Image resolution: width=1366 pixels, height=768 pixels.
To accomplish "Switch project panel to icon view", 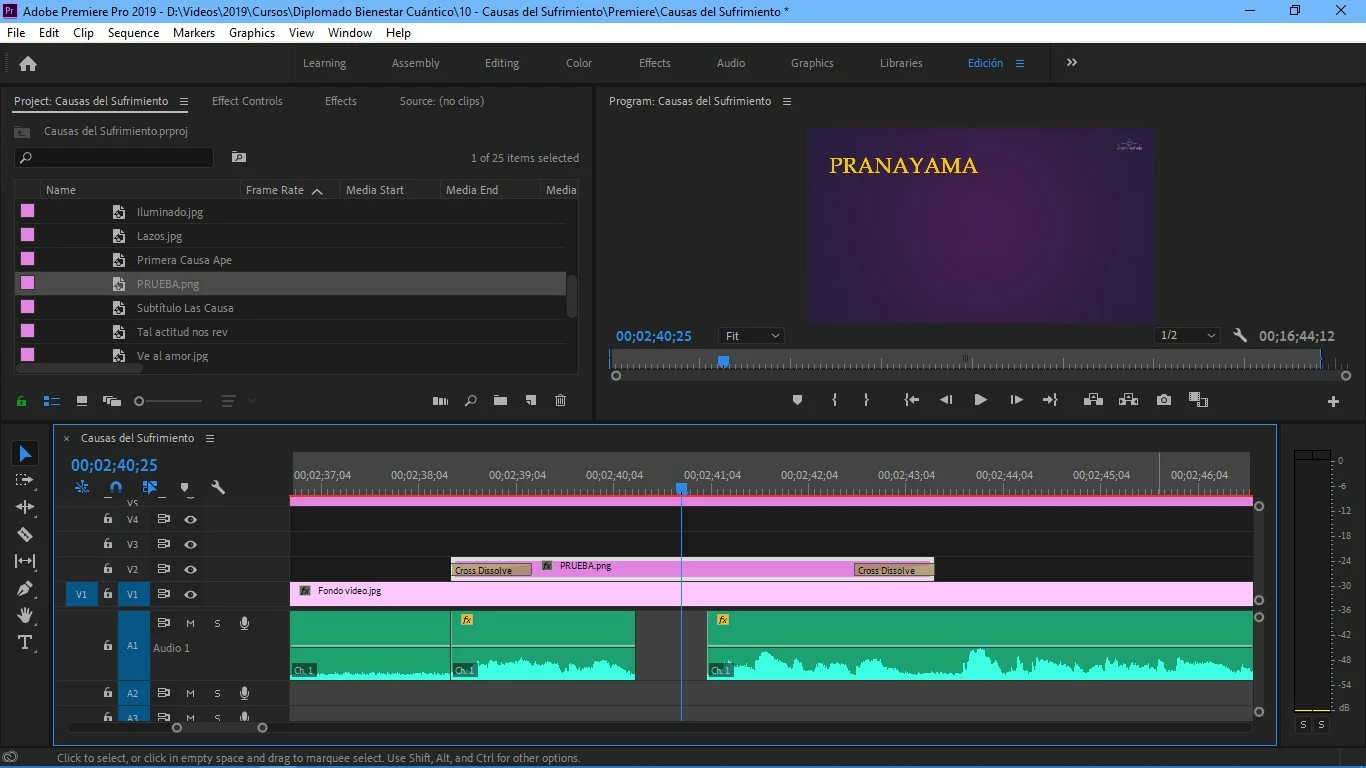I will click(x=82, y=401).
